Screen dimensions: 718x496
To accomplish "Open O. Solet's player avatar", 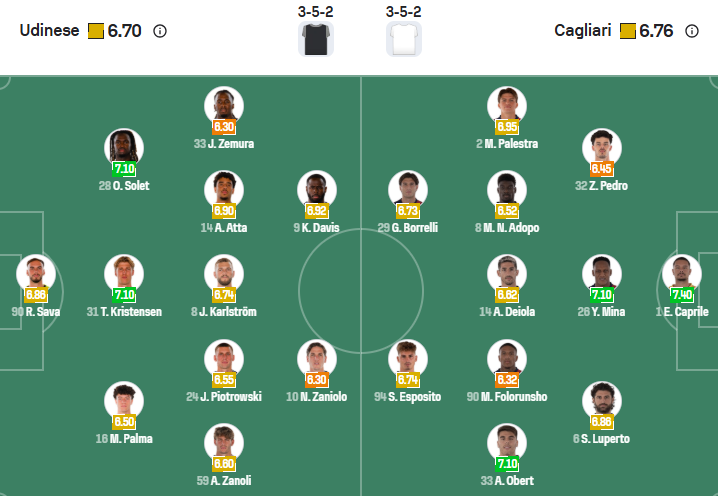I will pos(124,148).
